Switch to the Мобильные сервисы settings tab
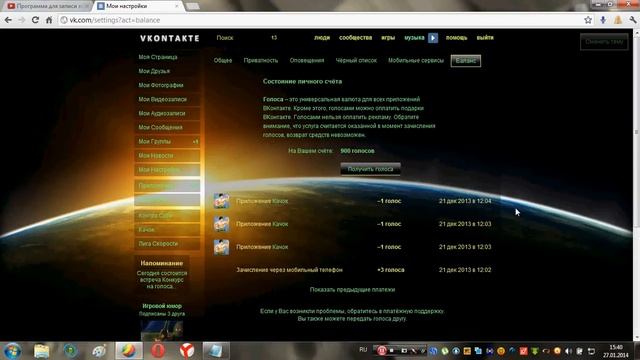This screenshot has width=640, height=360. [x=416, y=60]
